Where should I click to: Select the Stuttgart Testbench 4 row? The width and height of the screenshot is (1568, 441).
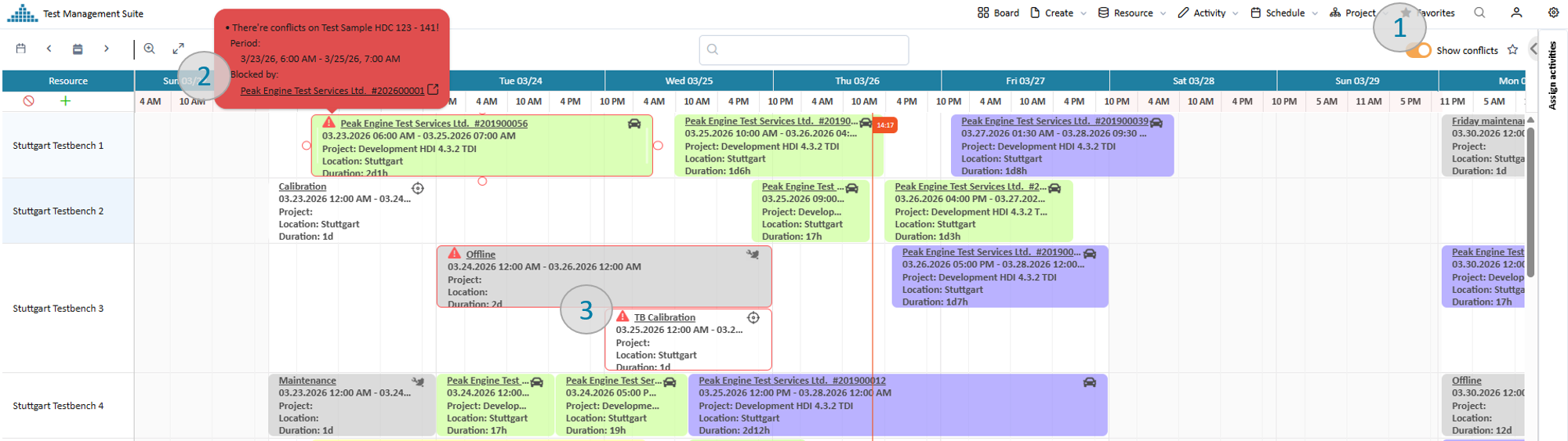[x=68, y=406]
